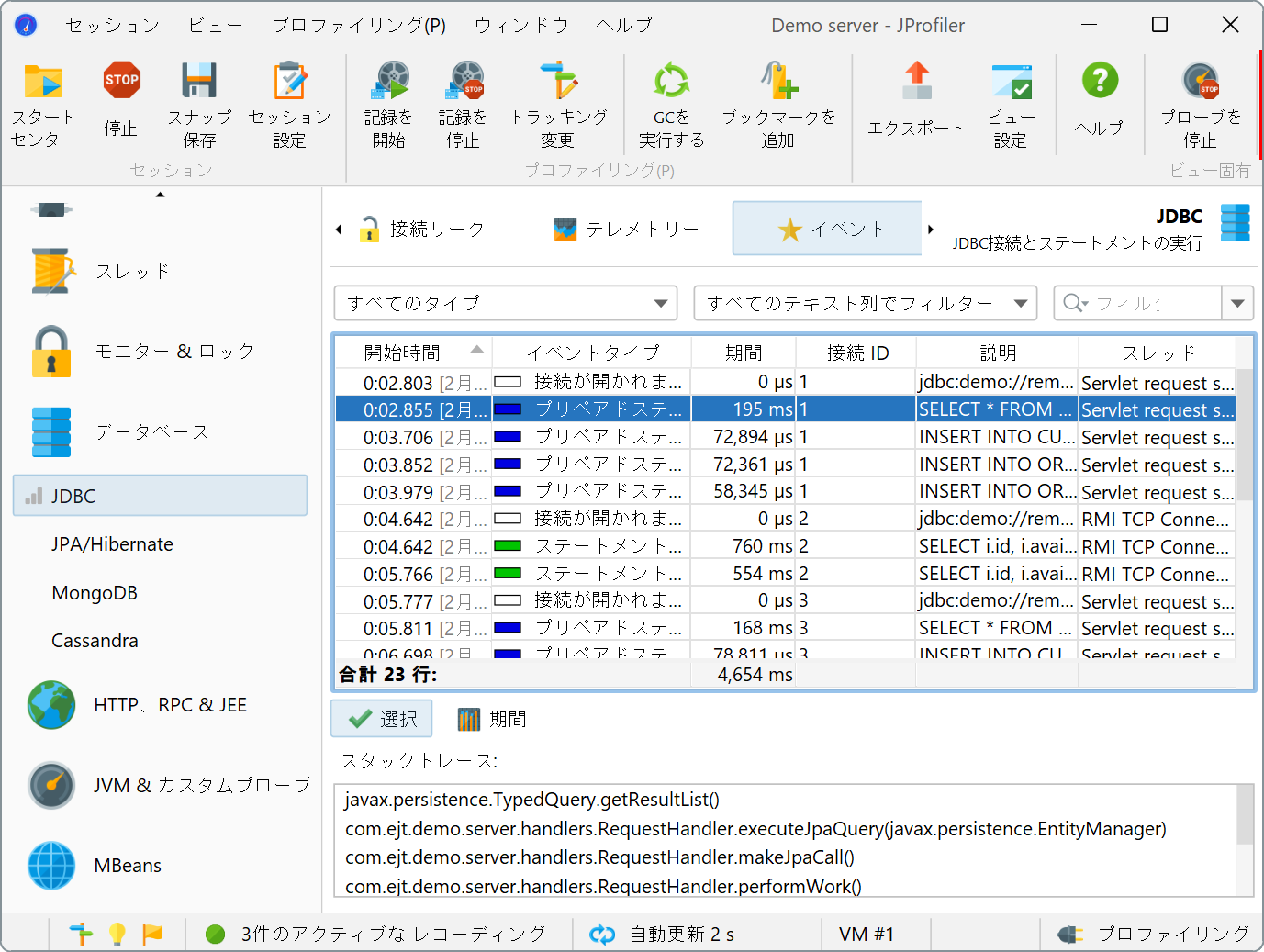Collapse sidebar scroll-up arrow above スレッド
Image resolution: width=1264 pixels, height=952 pixels.
160,195
